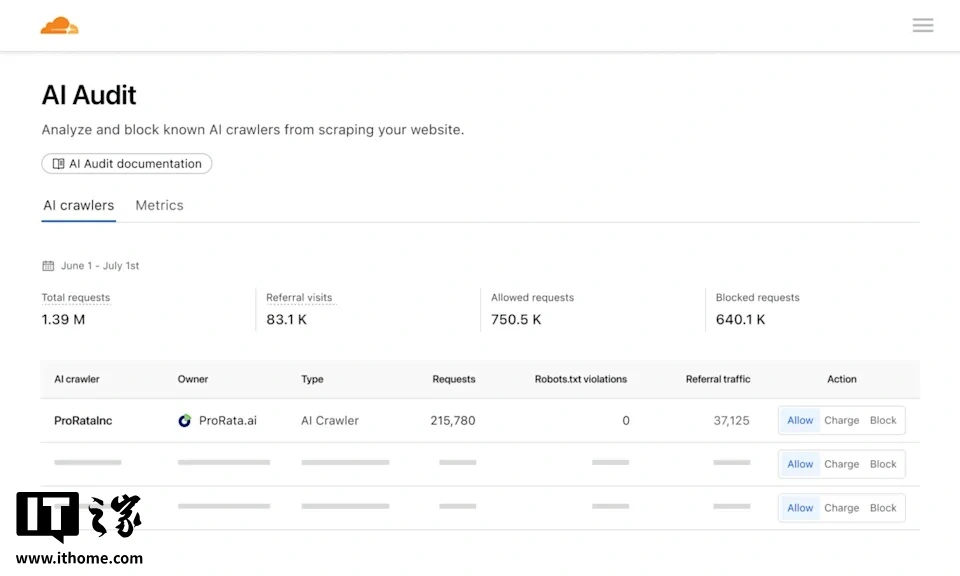This screenshot has height=576, width=960.
Task: Open the AI Audit documentation button
Action: click(x=127, y=164)
